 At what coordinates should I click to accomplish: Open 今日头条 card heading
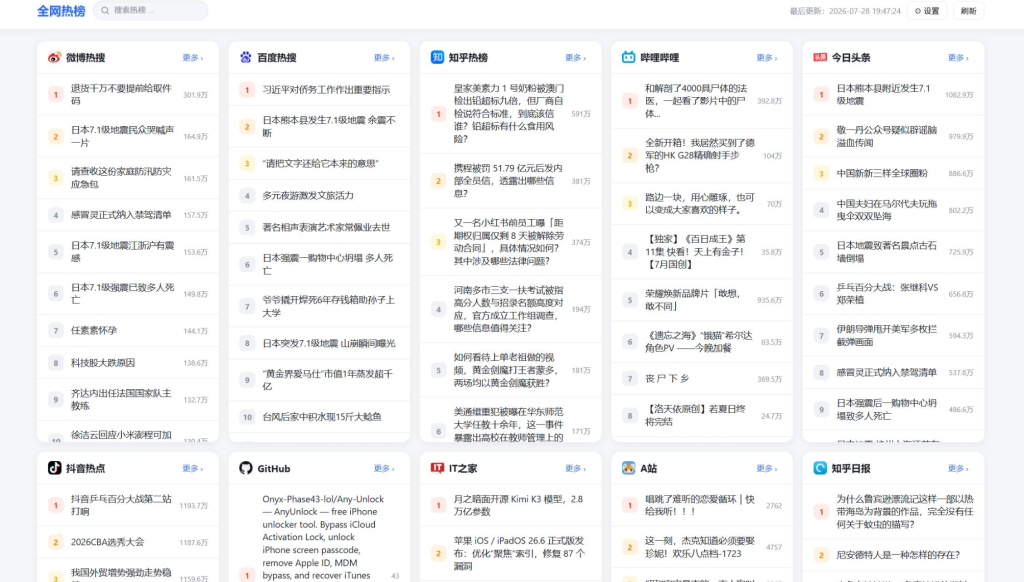[851, 57]
